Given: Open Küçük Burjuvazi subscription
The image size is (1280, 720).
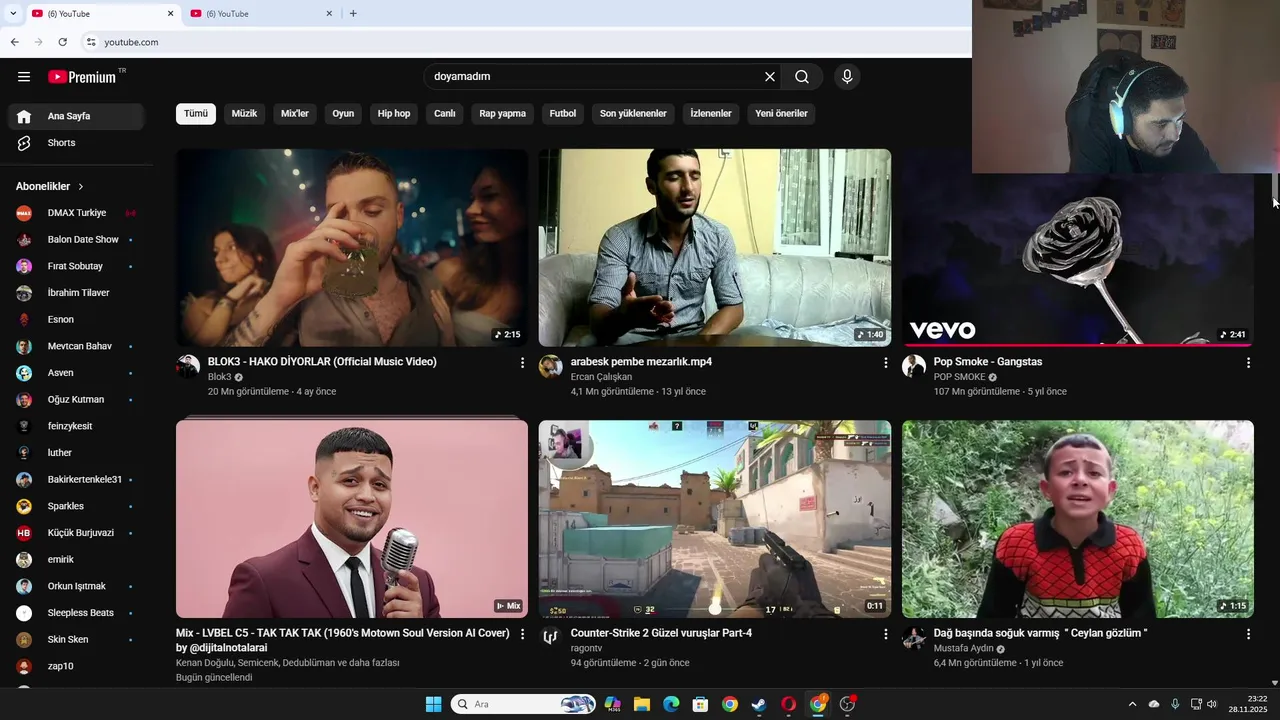Looking at the screenshot, I should [76, 533].
